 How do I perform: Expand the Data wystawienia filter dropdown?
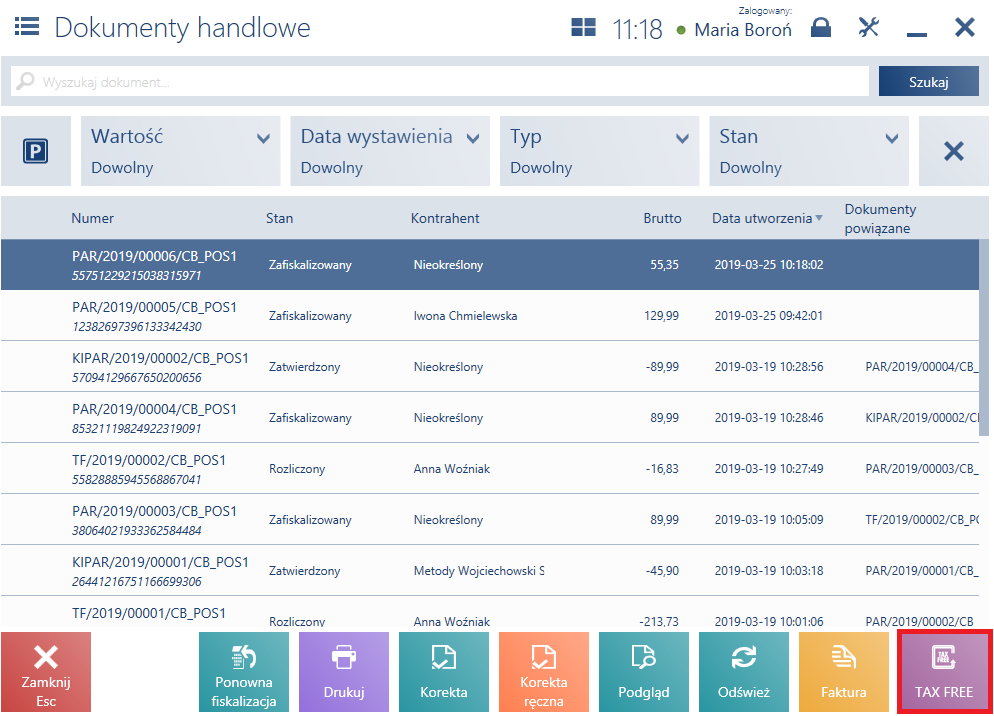click(x=390, y=151)
